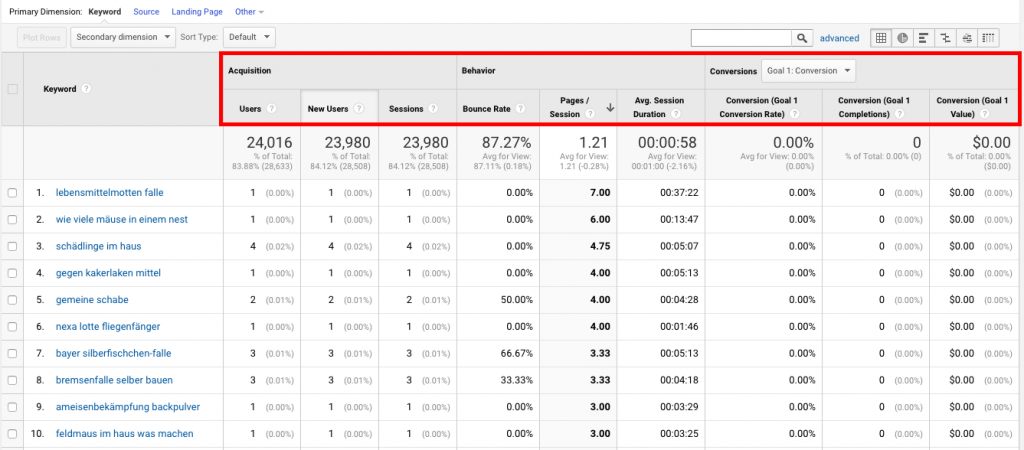The image size is (1024, 450).
Task: Select Landing Page primary dimension
Action: pos(197,12)
